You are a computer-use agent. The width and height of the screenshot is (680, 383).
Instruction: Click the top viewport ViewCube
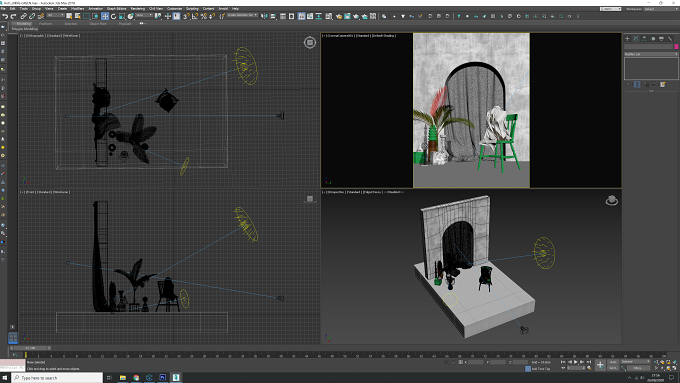point(310,43)
